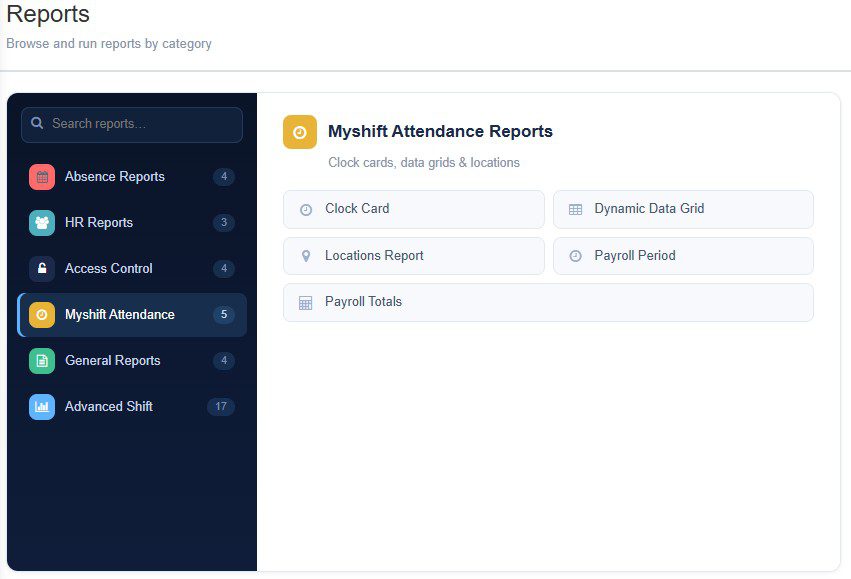
Task: Click the Access Control count badge 4
Action: [224, 269]
